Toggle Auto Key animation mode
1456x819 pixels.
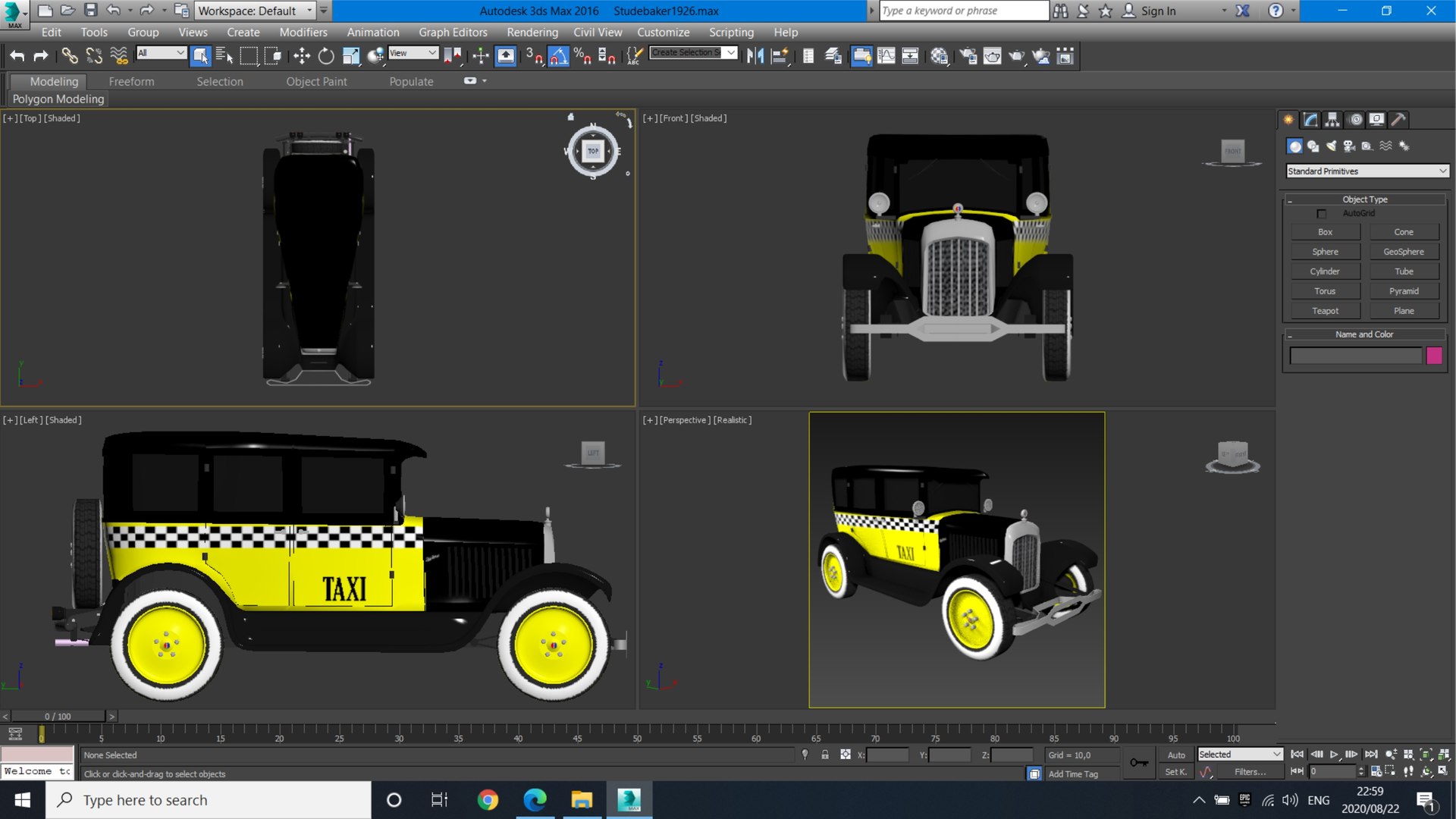(x=1176, y=755)
